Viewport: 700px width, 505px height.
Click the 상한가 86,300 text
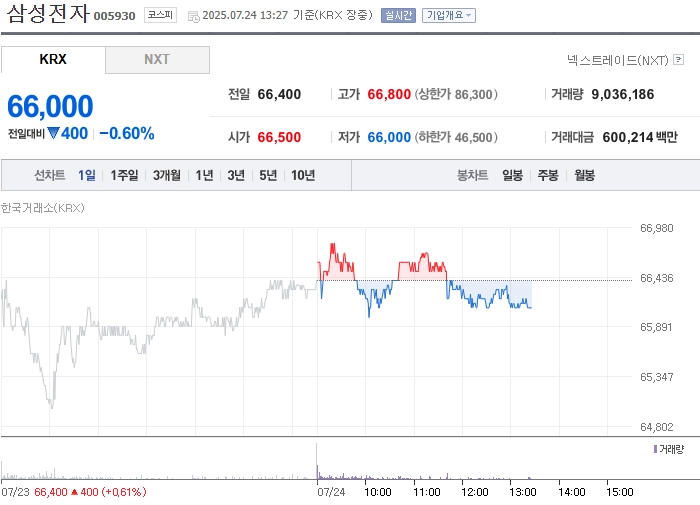click(456, 94)
